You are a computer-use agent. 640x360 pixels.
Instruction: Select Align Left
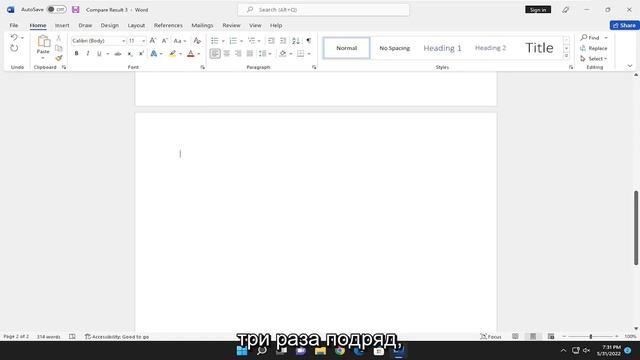(215, 53)
